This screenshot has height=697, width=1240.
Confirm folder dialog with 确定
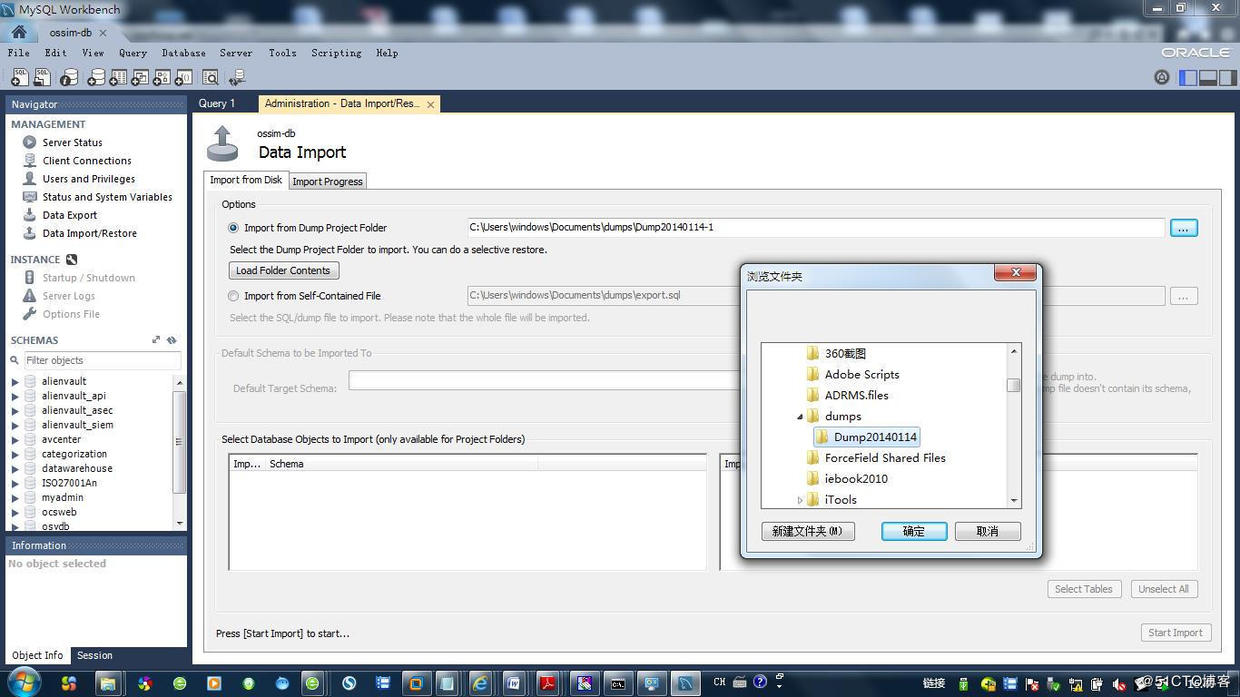(x=914, y=531)
